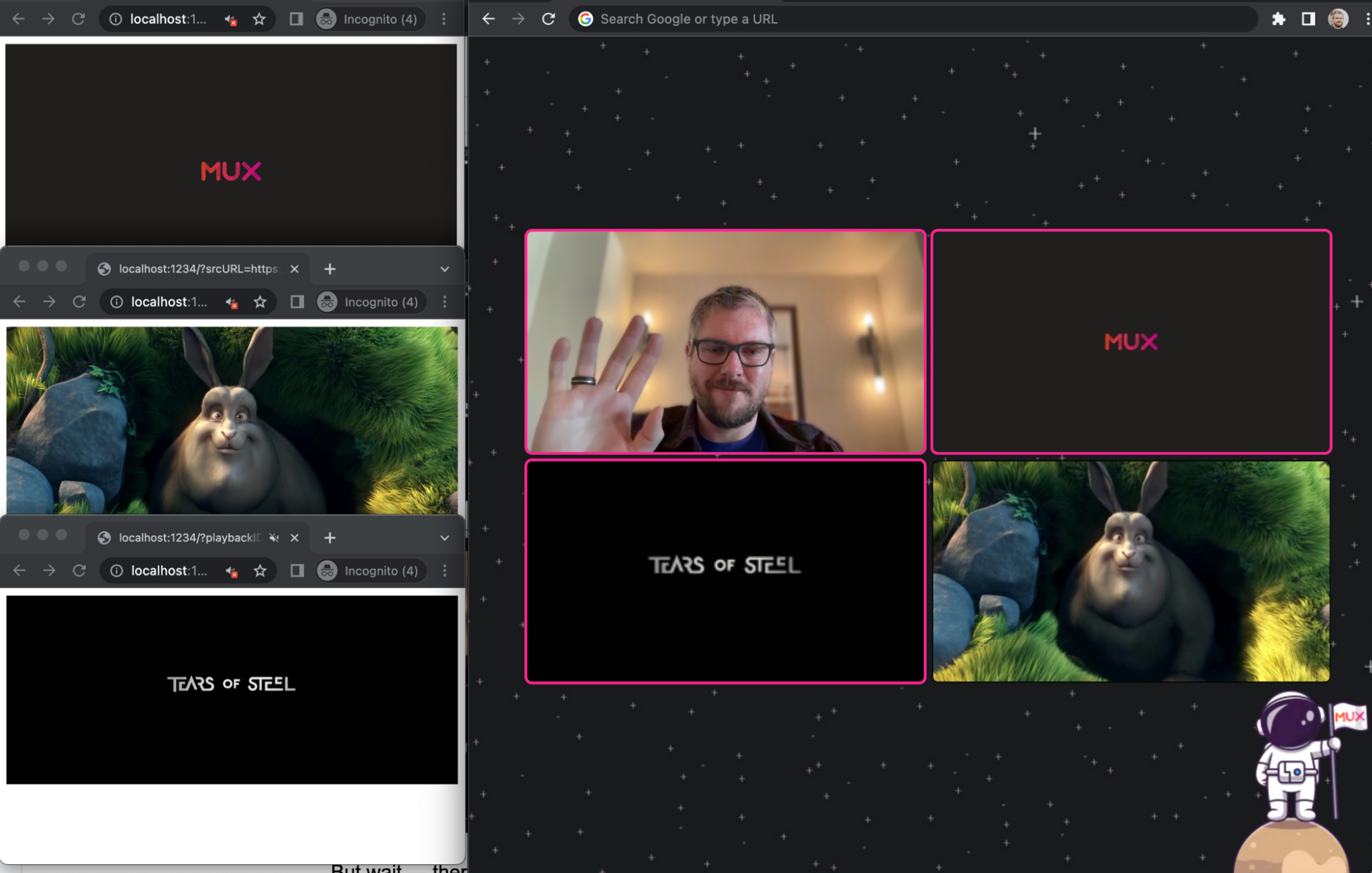
Task: Go back in the playbackID Tears of Steel window
Action: click(x=19, y=571)
